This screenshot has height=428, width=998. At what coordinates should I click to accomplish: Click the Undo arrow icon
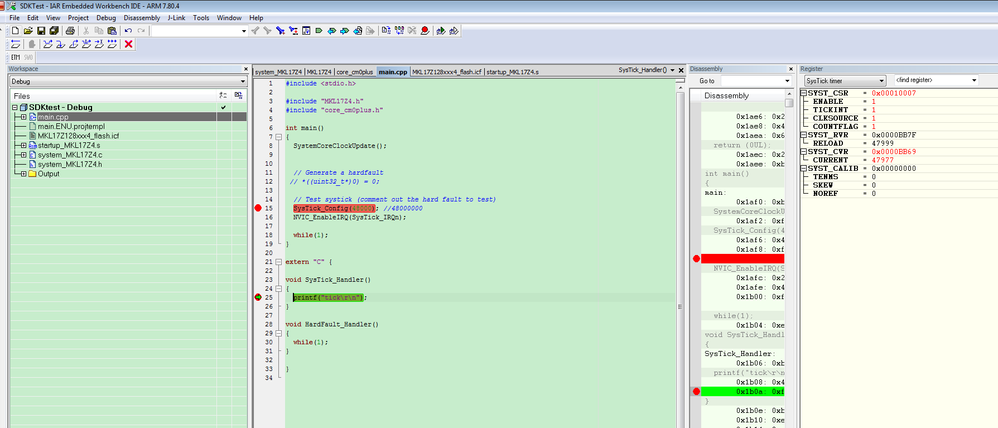tap(129, 30)
